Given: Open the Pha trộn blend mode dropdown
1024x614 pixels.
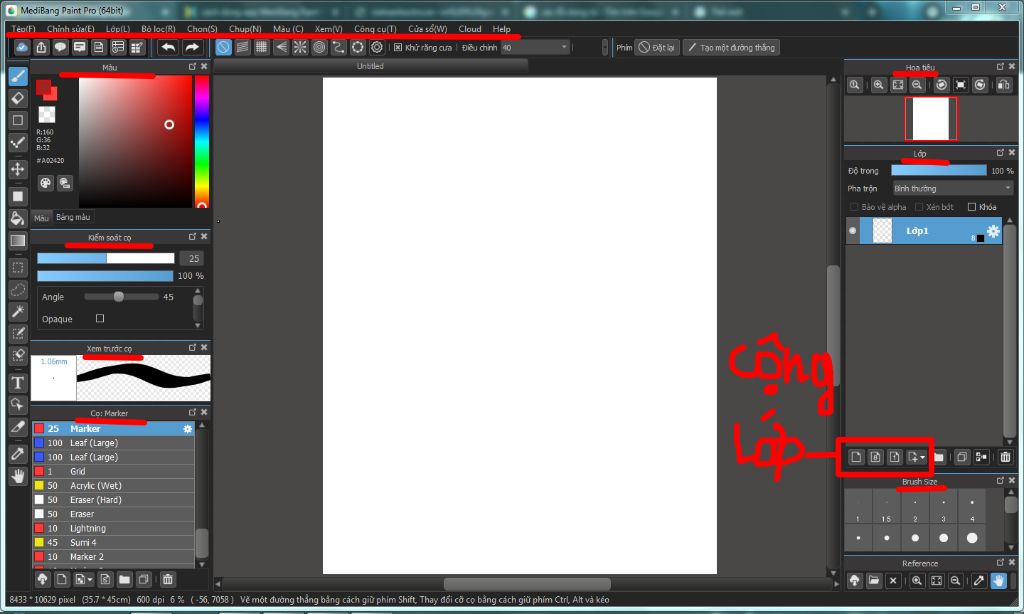Looking at the screenshot, I should pyautogui.click(x=953, y=188).
